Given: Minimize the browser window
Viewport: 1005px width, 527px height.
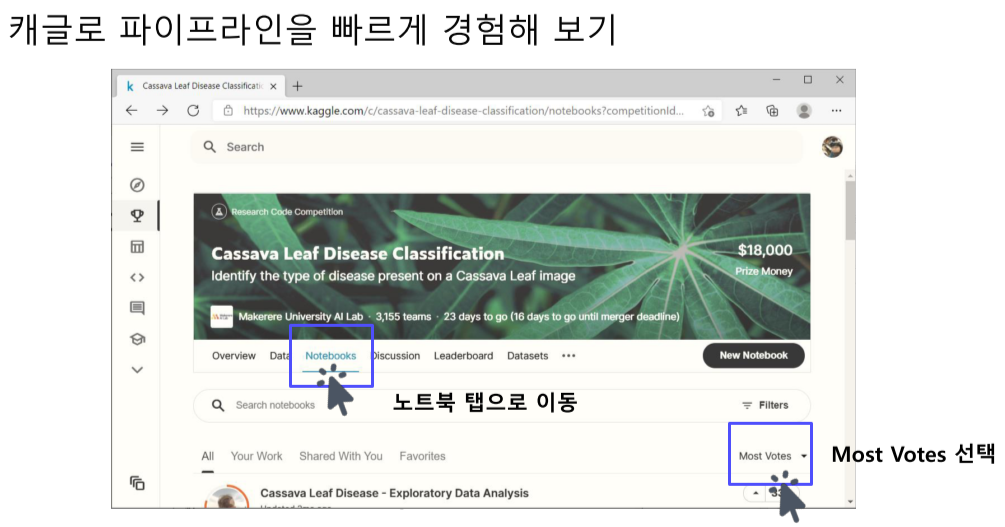Looking at the screenshot, I should (776, 79).
